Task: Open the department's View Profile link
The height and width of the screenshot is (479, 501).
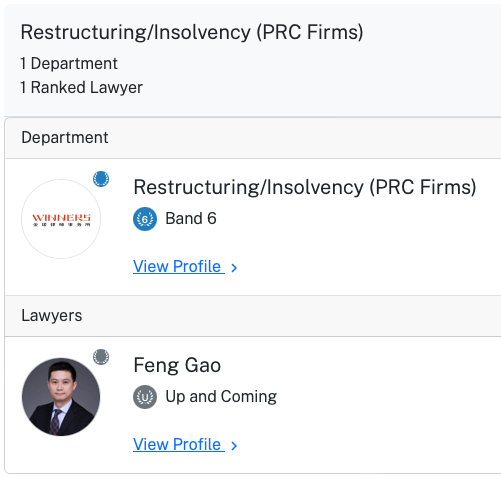Action: [179, 266]
